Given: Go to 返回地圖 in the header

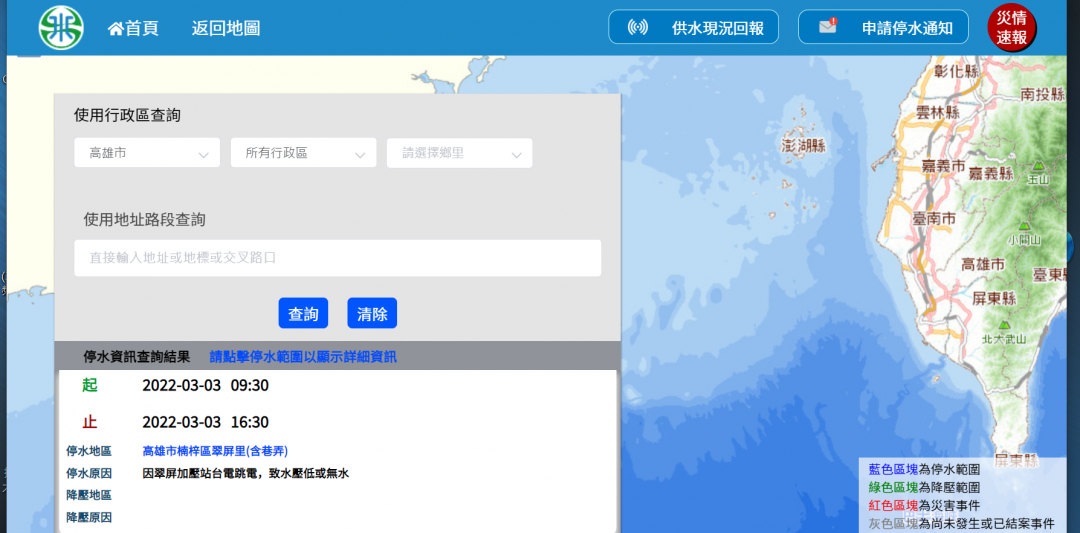Looking at the screenshot, I should tap(226, 28).
